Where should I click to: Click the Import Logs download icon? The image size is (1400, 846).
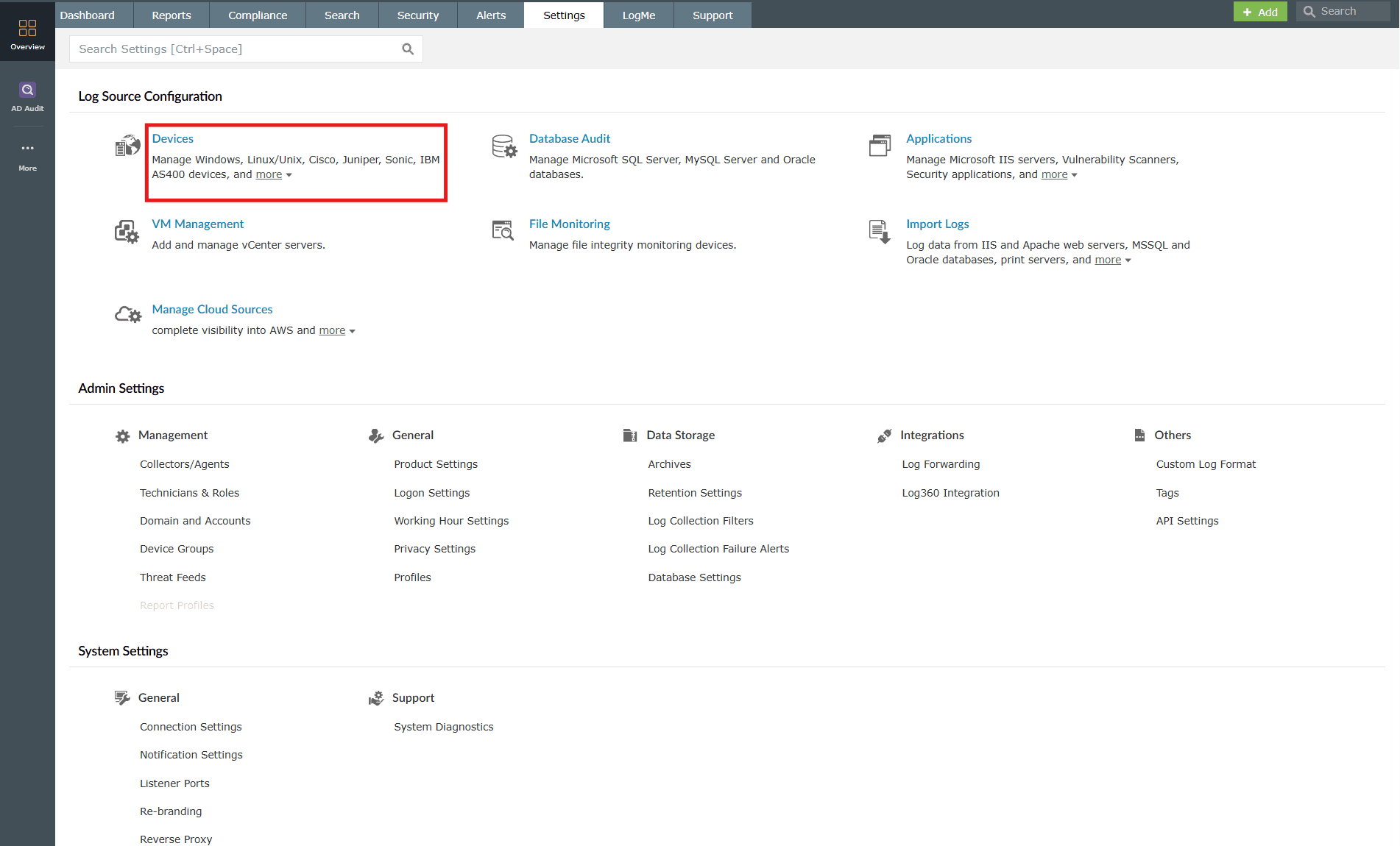pos(880,231)
